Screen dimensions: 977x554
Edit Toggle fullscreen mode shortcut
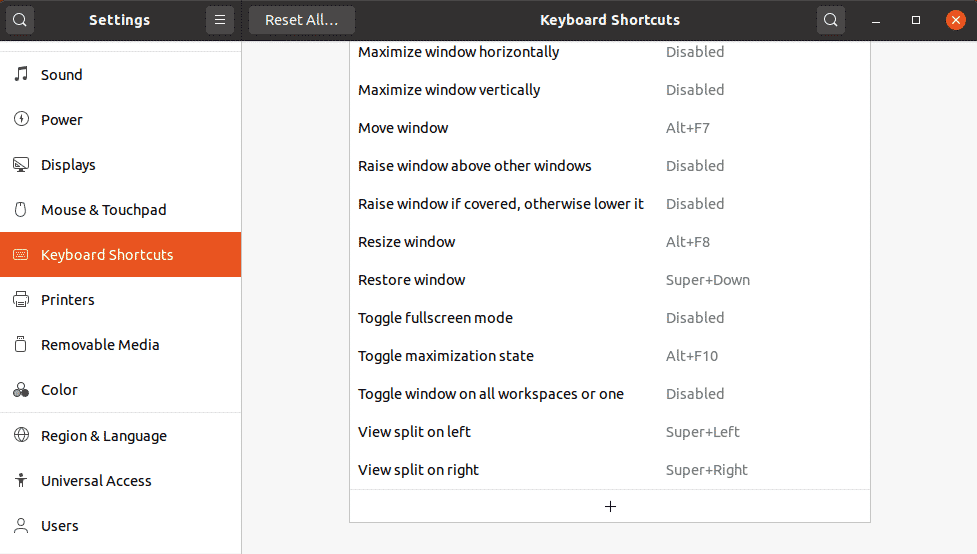609,318
